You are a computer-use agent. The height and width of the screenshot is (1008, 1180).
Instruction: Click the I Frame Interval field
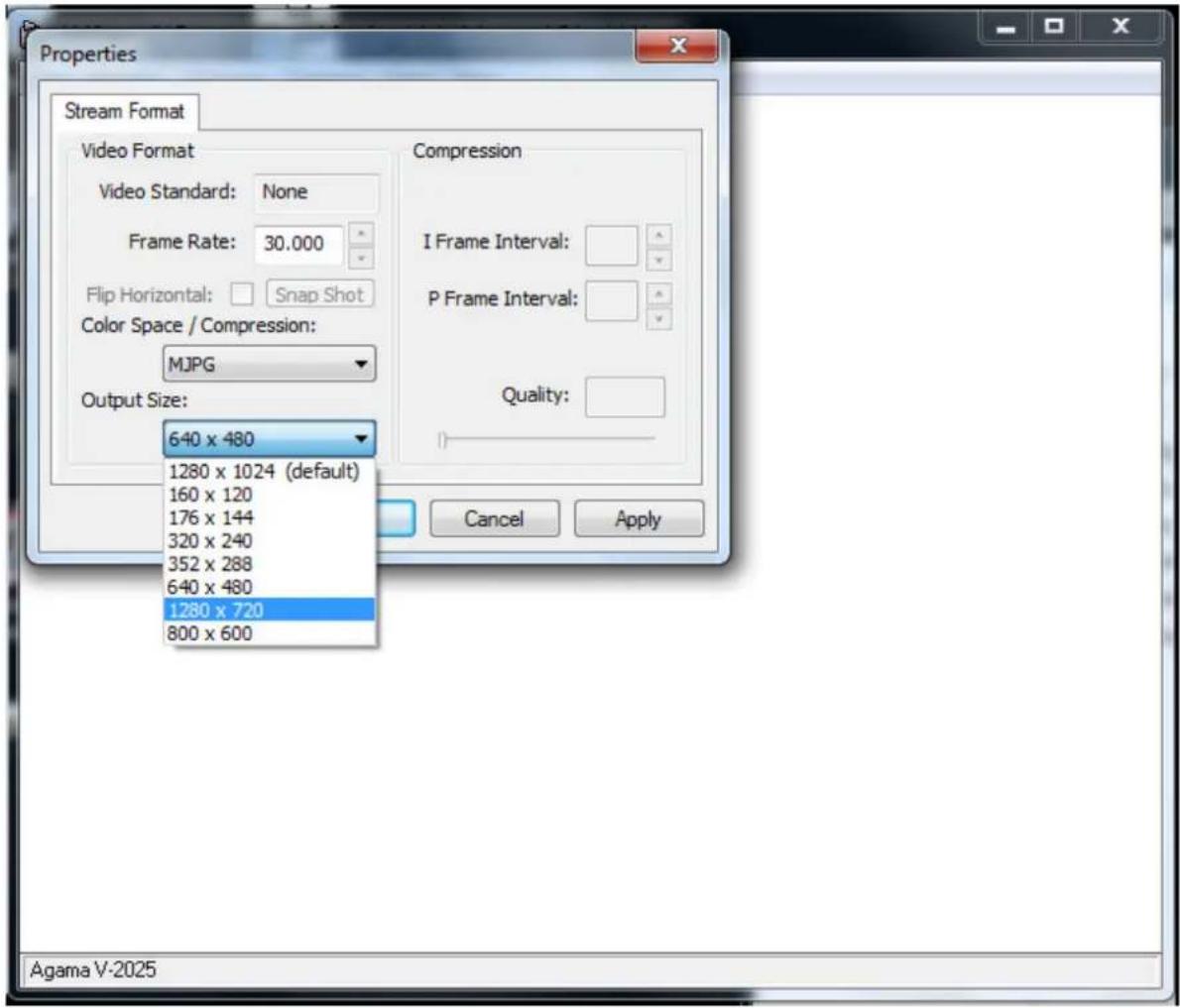click(x=611, y=245)
